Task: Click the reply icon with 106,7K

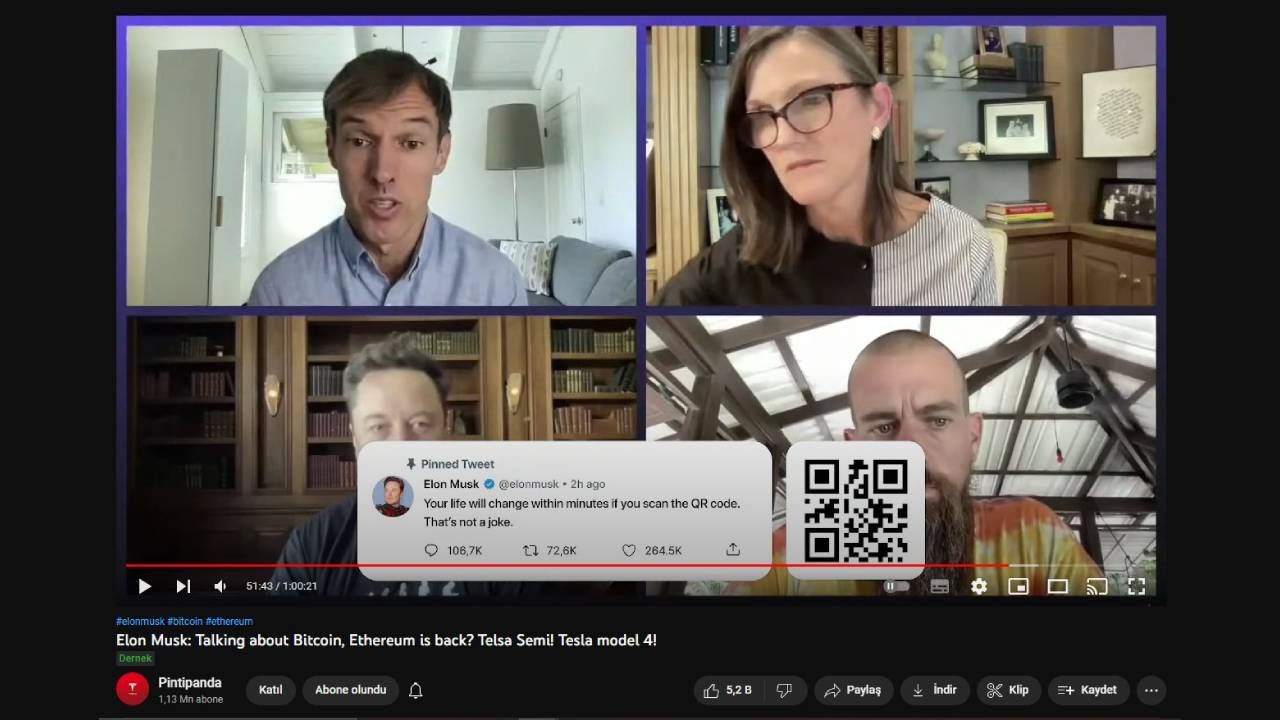Action: click(x=431, y=550)
